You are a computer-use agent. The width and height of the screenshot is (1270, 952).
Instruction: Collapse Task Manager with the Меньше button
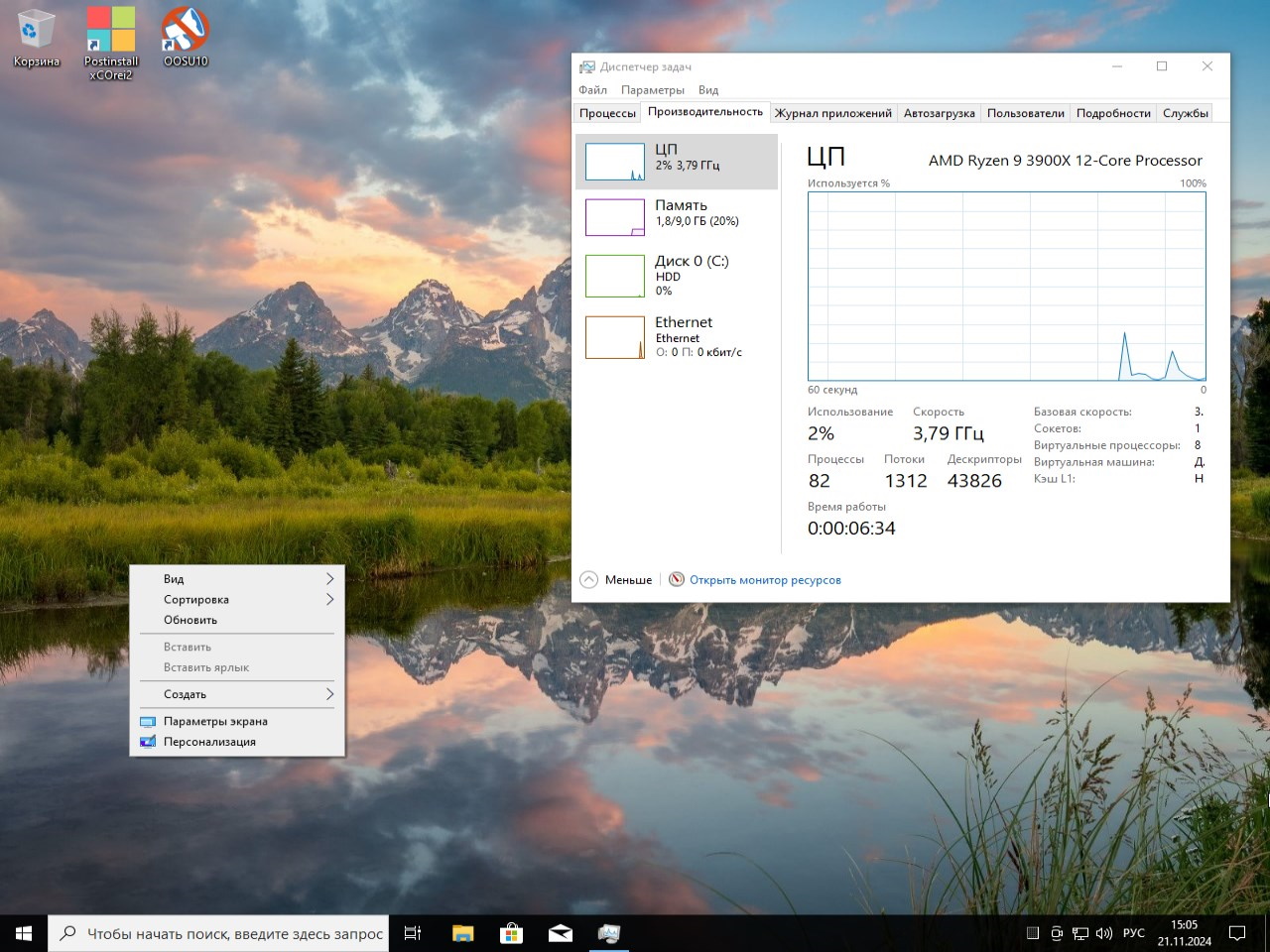click(x=616, y=580)
